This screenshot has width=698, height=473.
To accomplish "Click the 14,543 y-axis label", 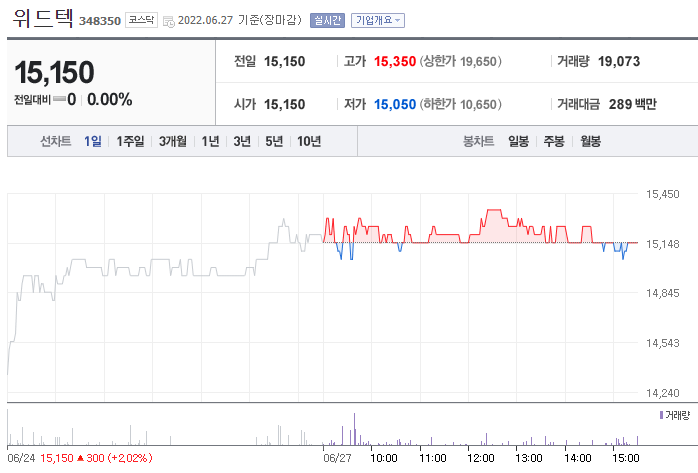I will pos(662,343).
